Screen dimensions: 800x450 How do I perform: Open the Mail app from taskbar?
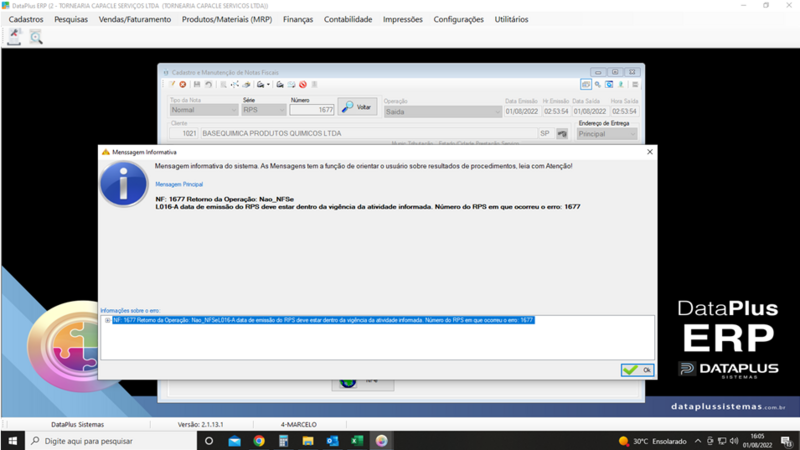[235, 441]
